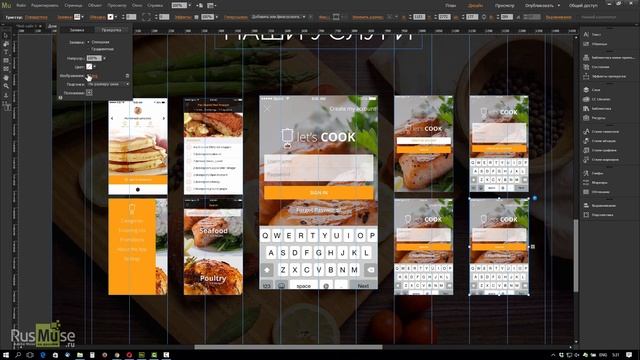The width and height of the screenshot is (640, 360).
Task: Open the Edit (Редактировать) menu
Action: click(44, 6)
